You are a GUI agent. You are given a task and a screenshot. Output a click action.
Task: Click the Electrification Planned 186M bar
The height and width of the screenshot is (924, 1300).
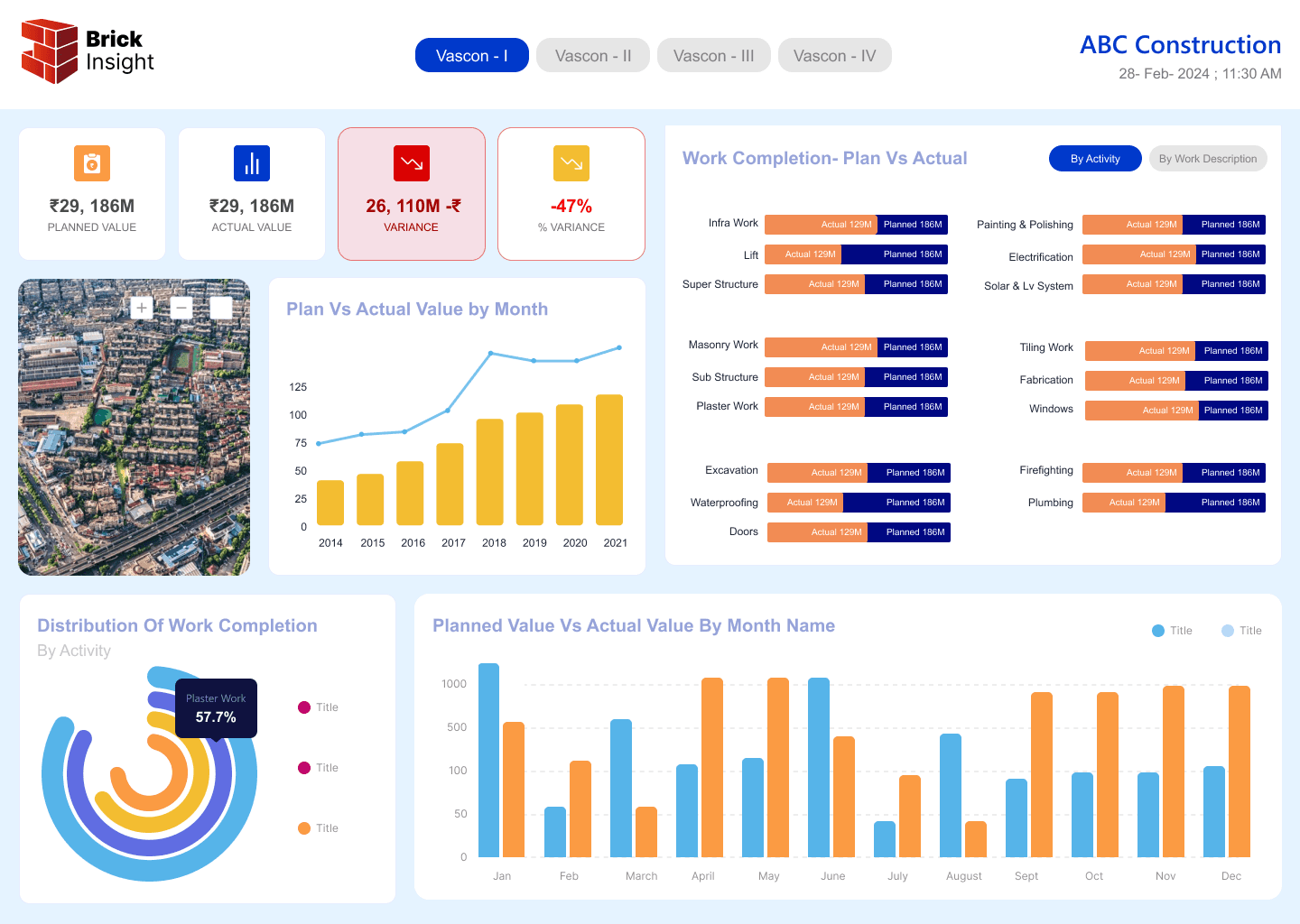coord(1230,254)
